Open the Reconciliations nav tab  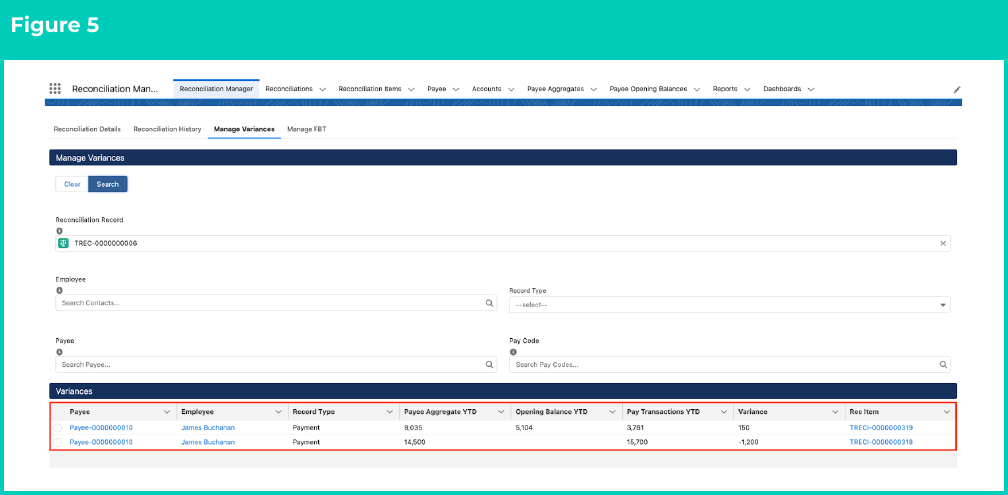click(x=289, y=89)
